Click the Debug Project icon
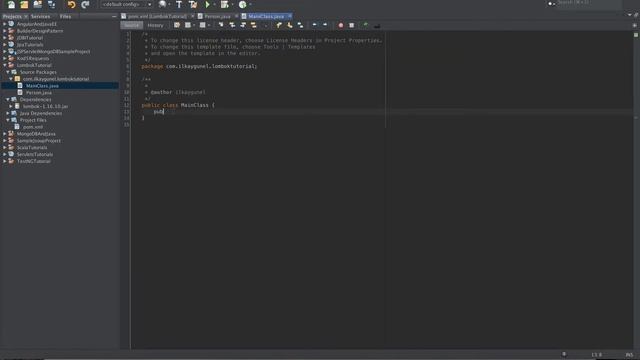The width and height of the screenshot is (640, 360). [224, 4]
